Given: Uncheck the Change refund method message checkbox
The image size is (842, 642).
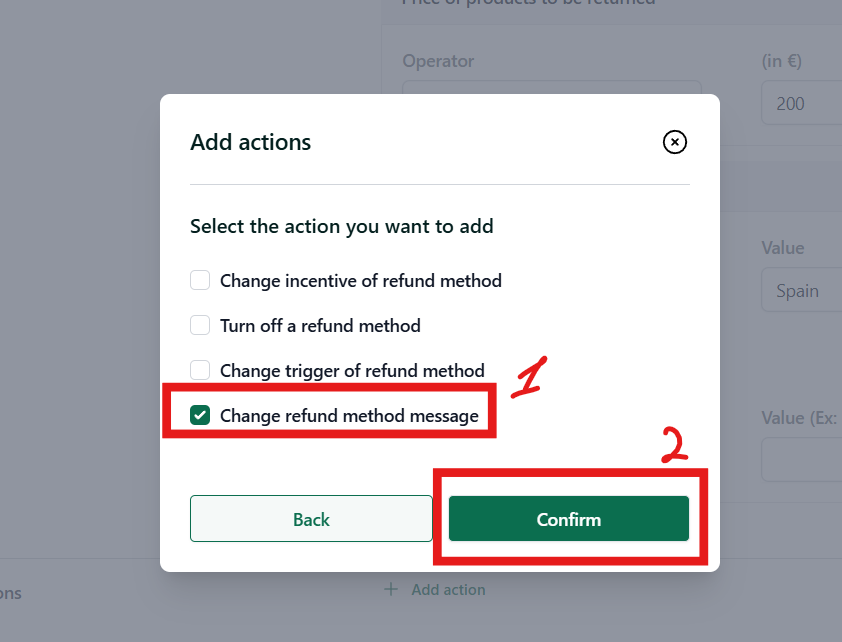Looking at the screenshot, I should pyautogui.click(x=200, y=415).
